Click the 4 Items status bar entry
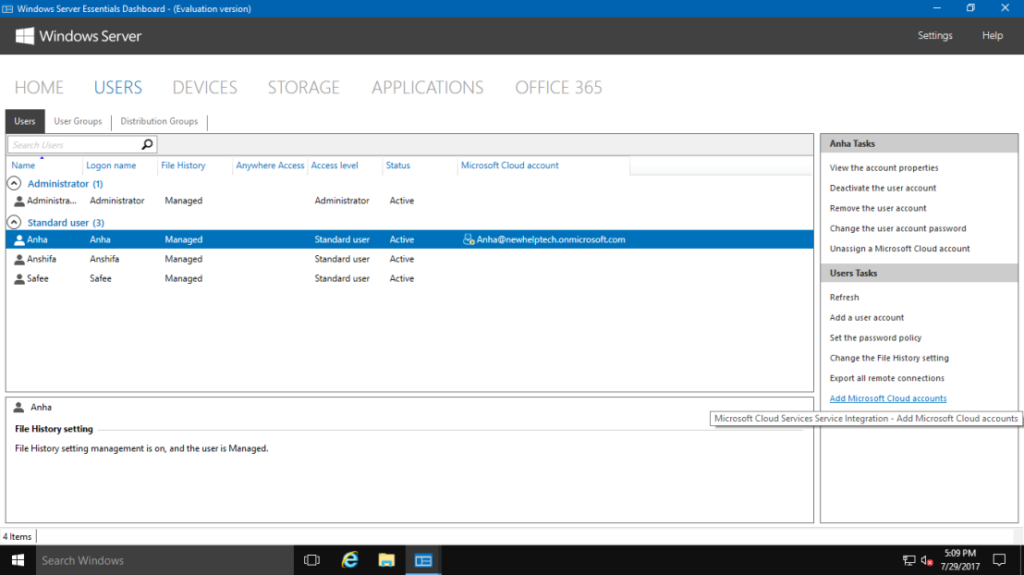The height and width of the screenshot is (575, 1024). [x=17, y=536]
